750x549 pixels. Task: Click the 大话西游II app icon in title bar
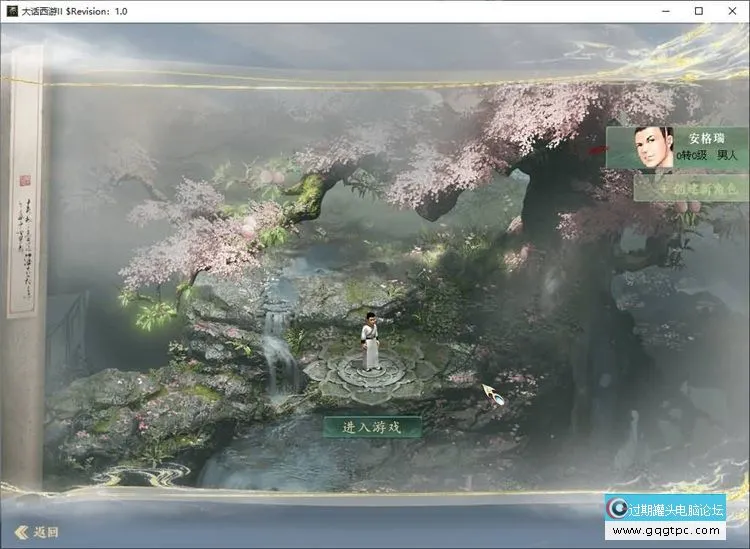12,10
